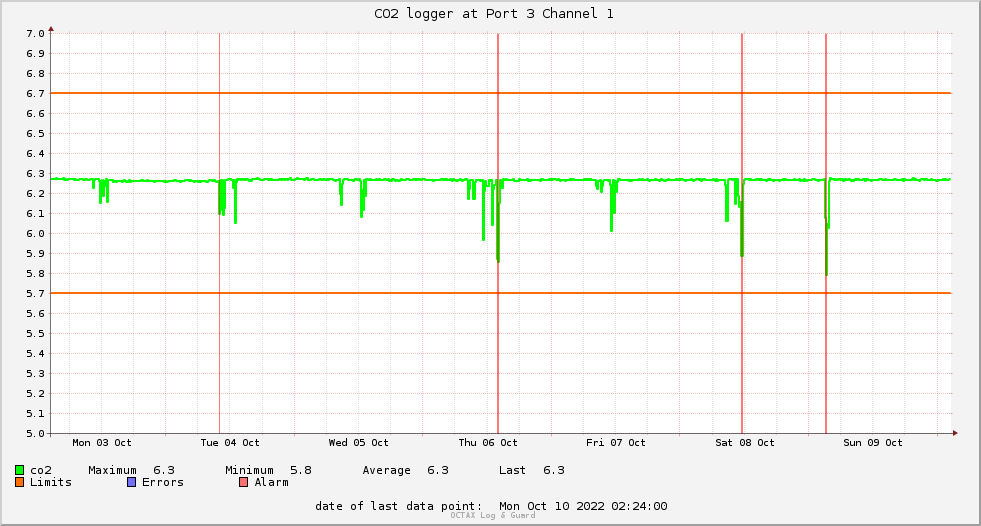This screenshot has width=981, height=526.
Task: Click the 6.3 y-axis value
Action: click(x=35, y=174)
